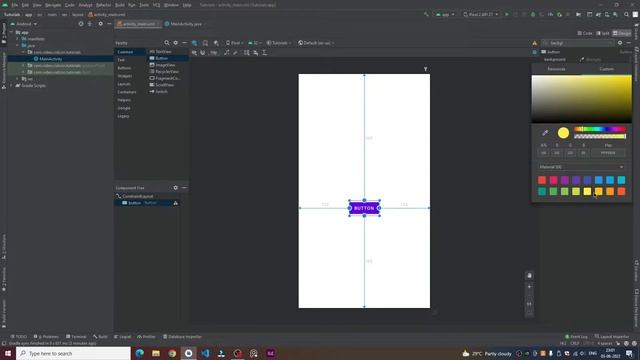The height and width of the screenshot is (360, 640).
Task: Pick the red Material swatch
Action: [542, 180]
